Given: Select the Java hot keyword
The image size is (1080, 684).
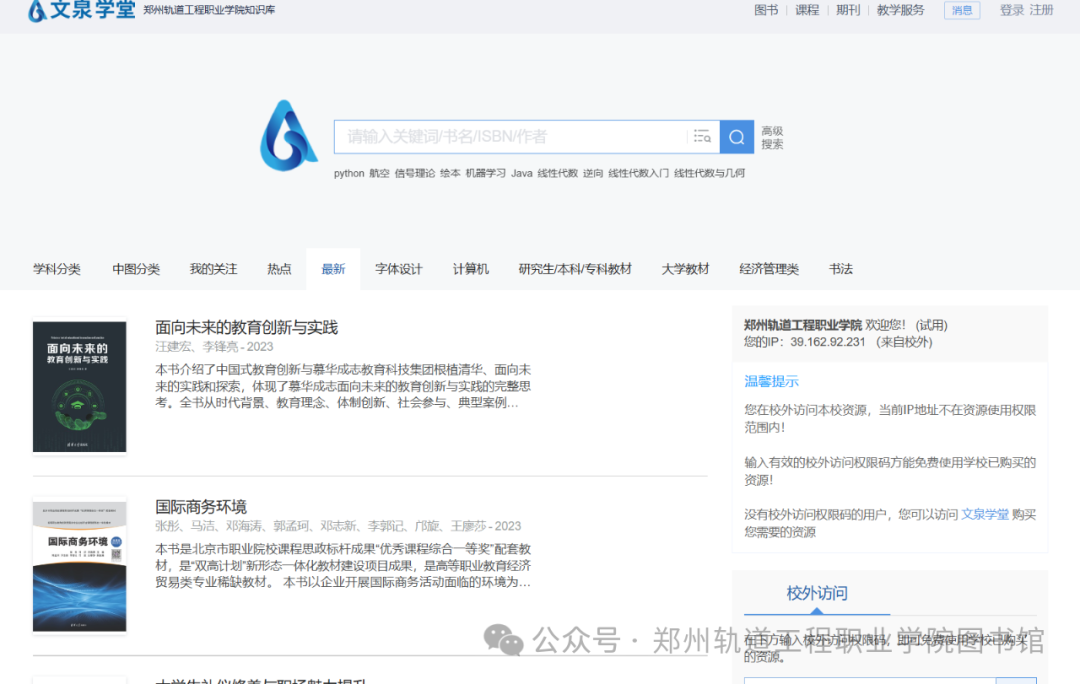Looking at the screenshot, I should coord(521,173).
